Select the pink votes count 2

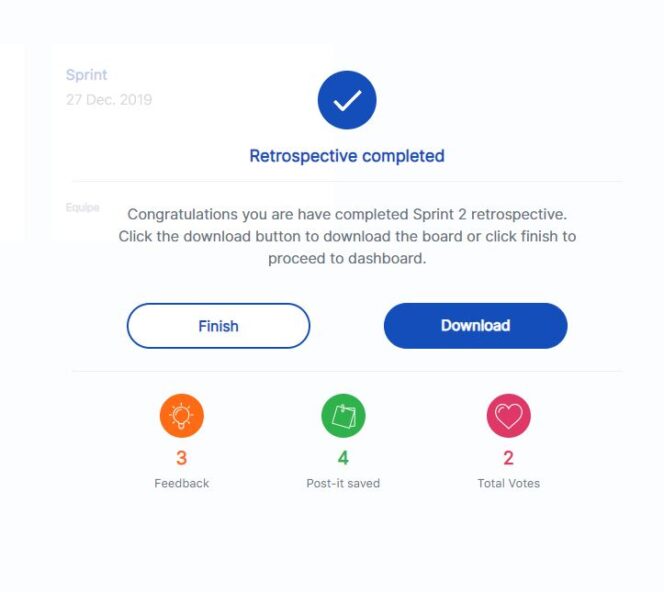point(509,458)
